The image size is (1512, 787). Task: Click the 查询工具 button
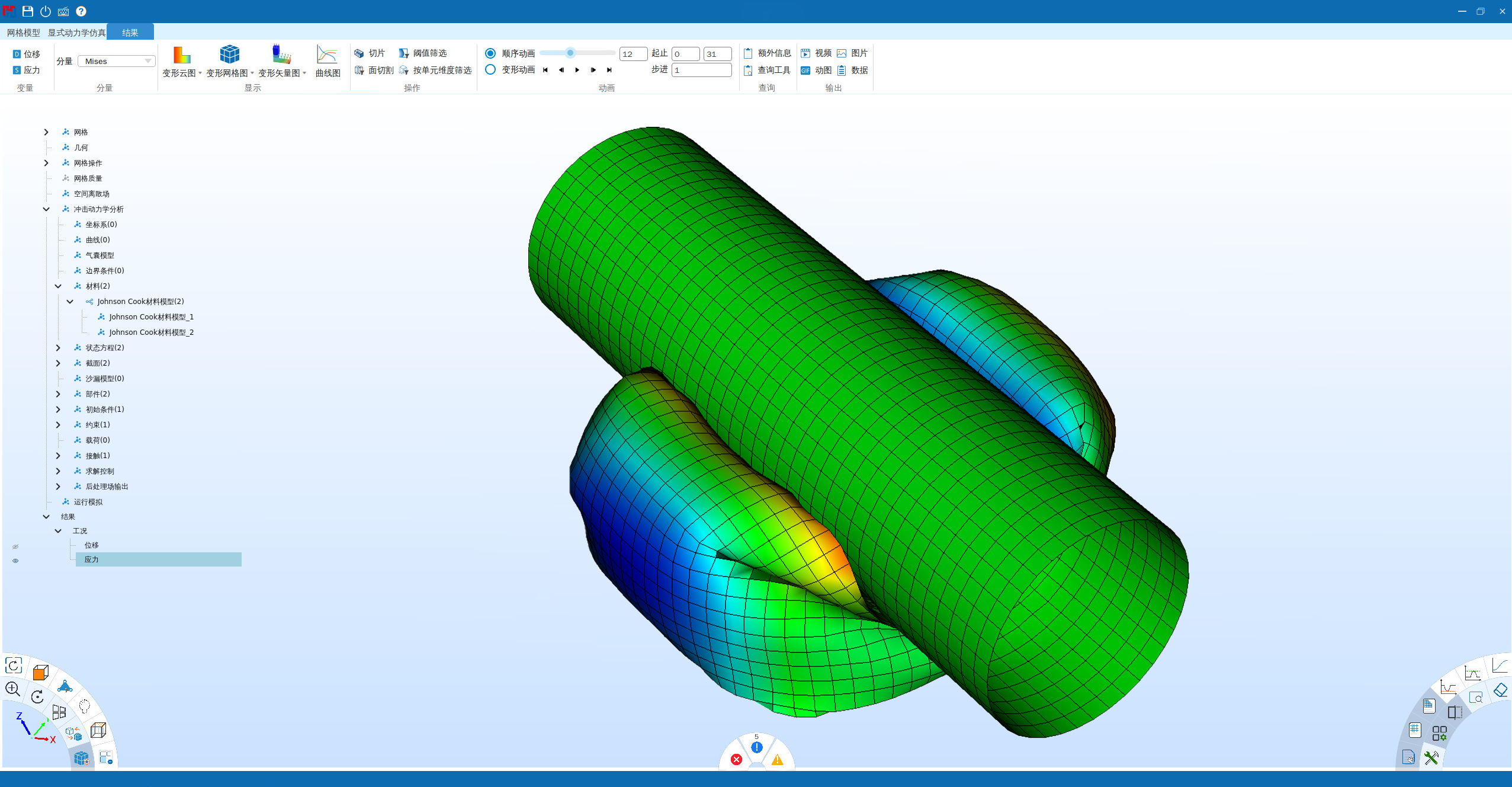768,70
